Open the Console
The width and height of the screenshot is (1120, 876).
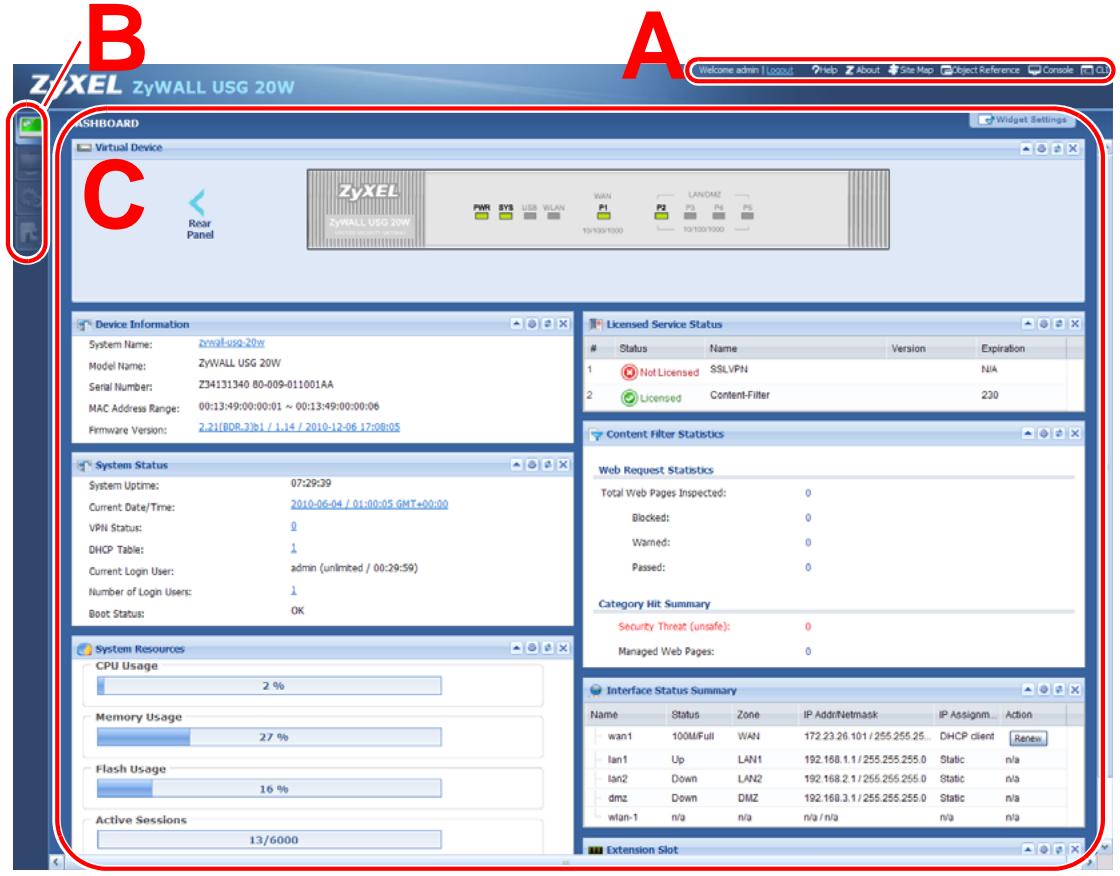pos(1051,70)
